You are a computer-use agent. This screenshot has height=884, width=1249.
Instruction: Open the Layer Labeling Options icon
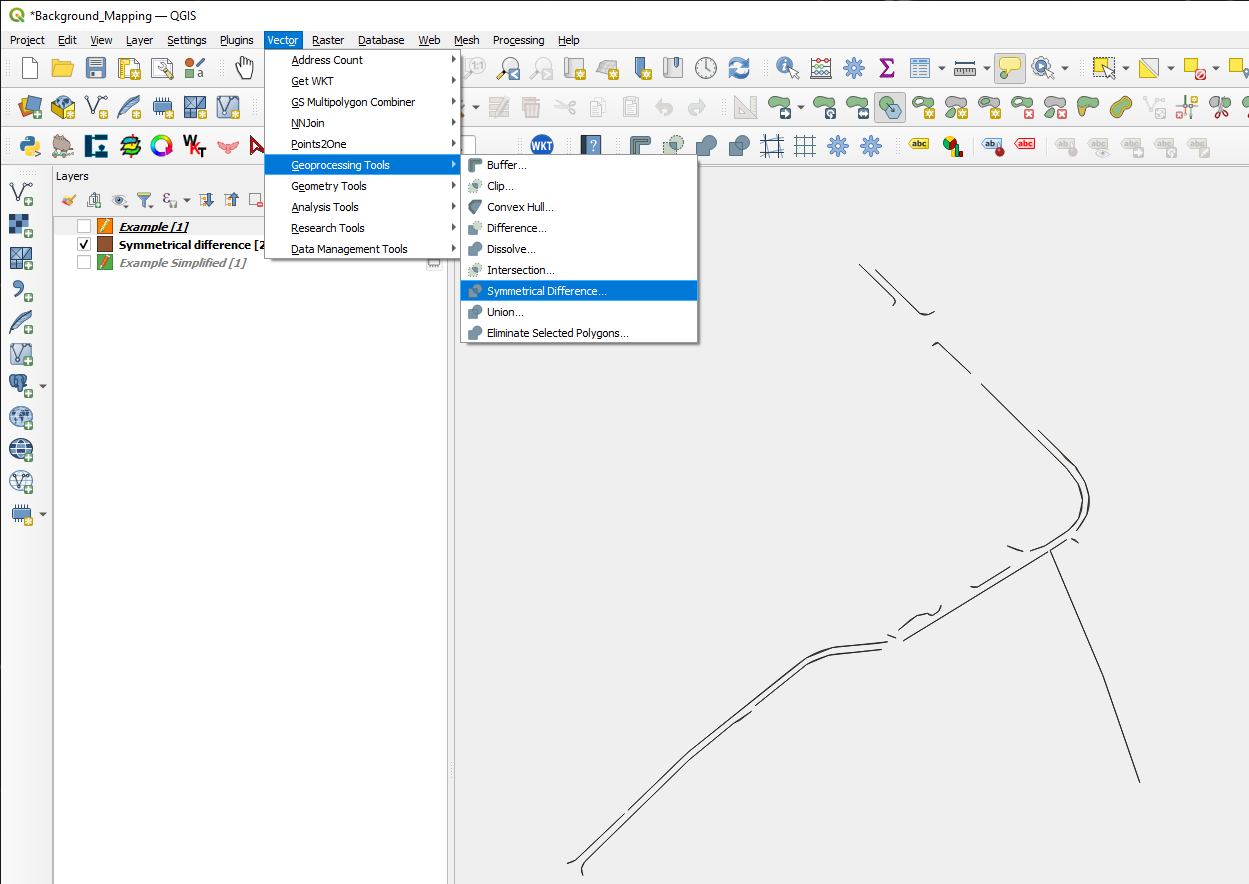click(x=919, y=144)
